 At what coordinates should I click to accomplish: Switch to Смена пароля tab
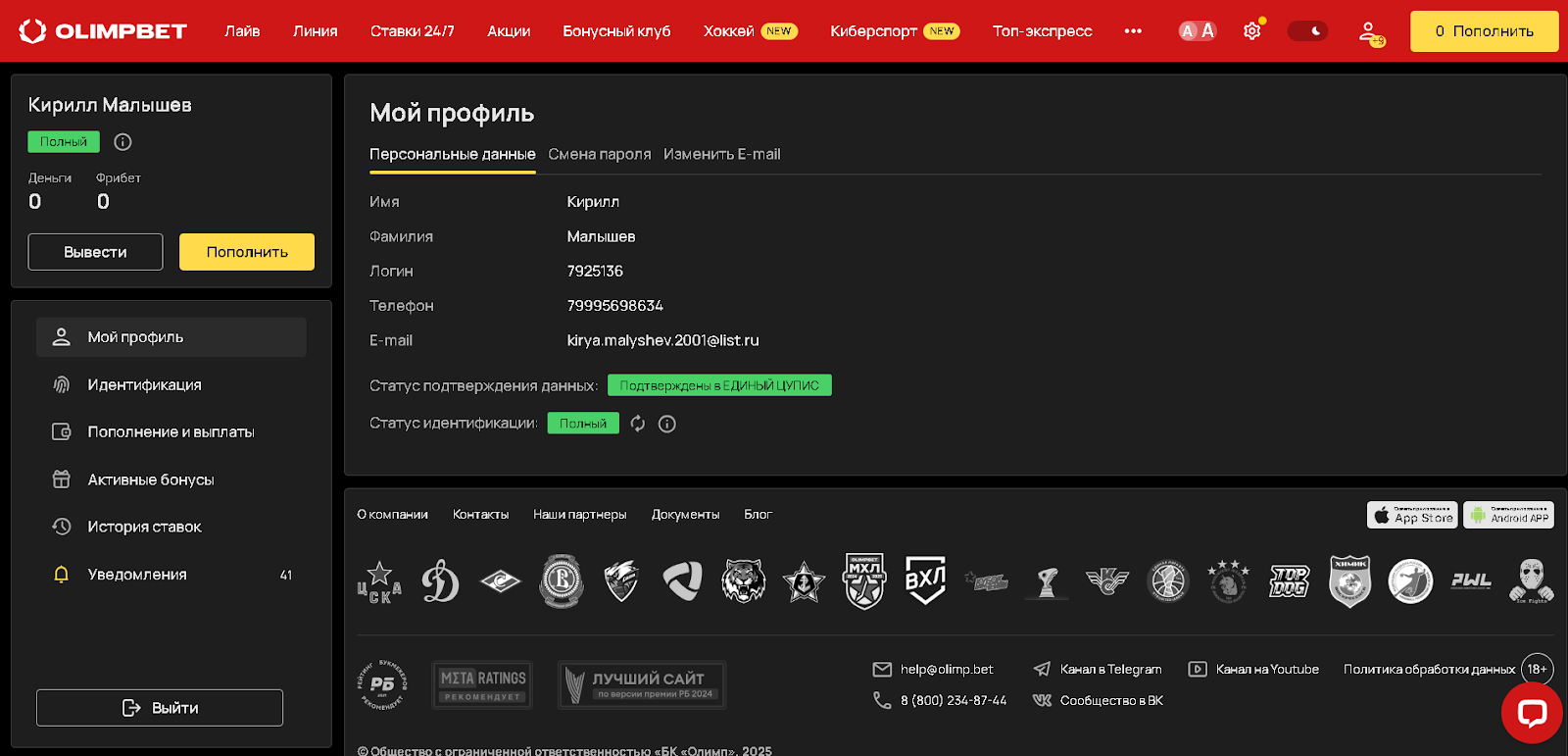tap(599, 154)
